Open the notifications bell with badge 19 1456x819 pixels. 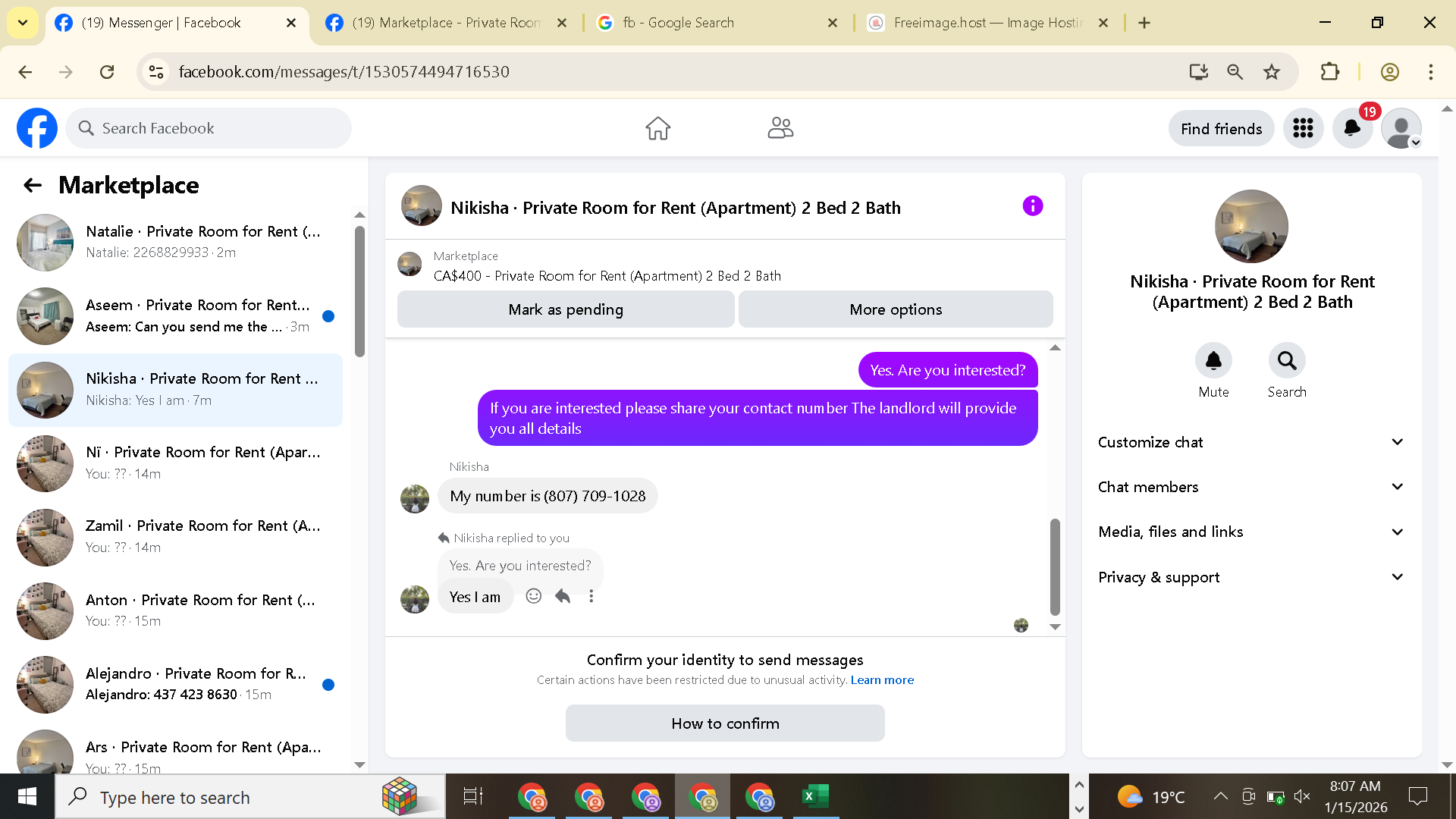click(1352, 129)
